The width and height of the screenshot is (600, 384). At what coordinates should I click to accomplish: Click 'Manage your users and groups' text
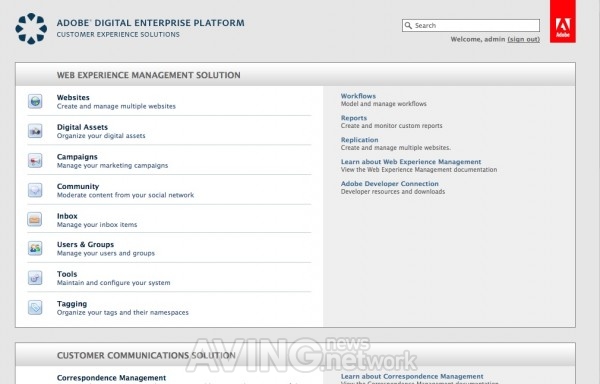tap(106, 253)
